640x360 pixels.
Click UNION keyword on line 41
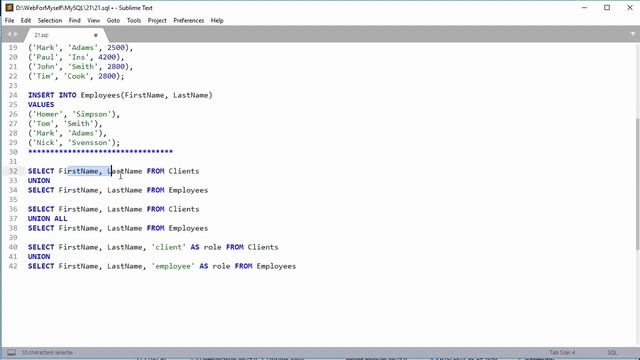(x=39, y=256)
